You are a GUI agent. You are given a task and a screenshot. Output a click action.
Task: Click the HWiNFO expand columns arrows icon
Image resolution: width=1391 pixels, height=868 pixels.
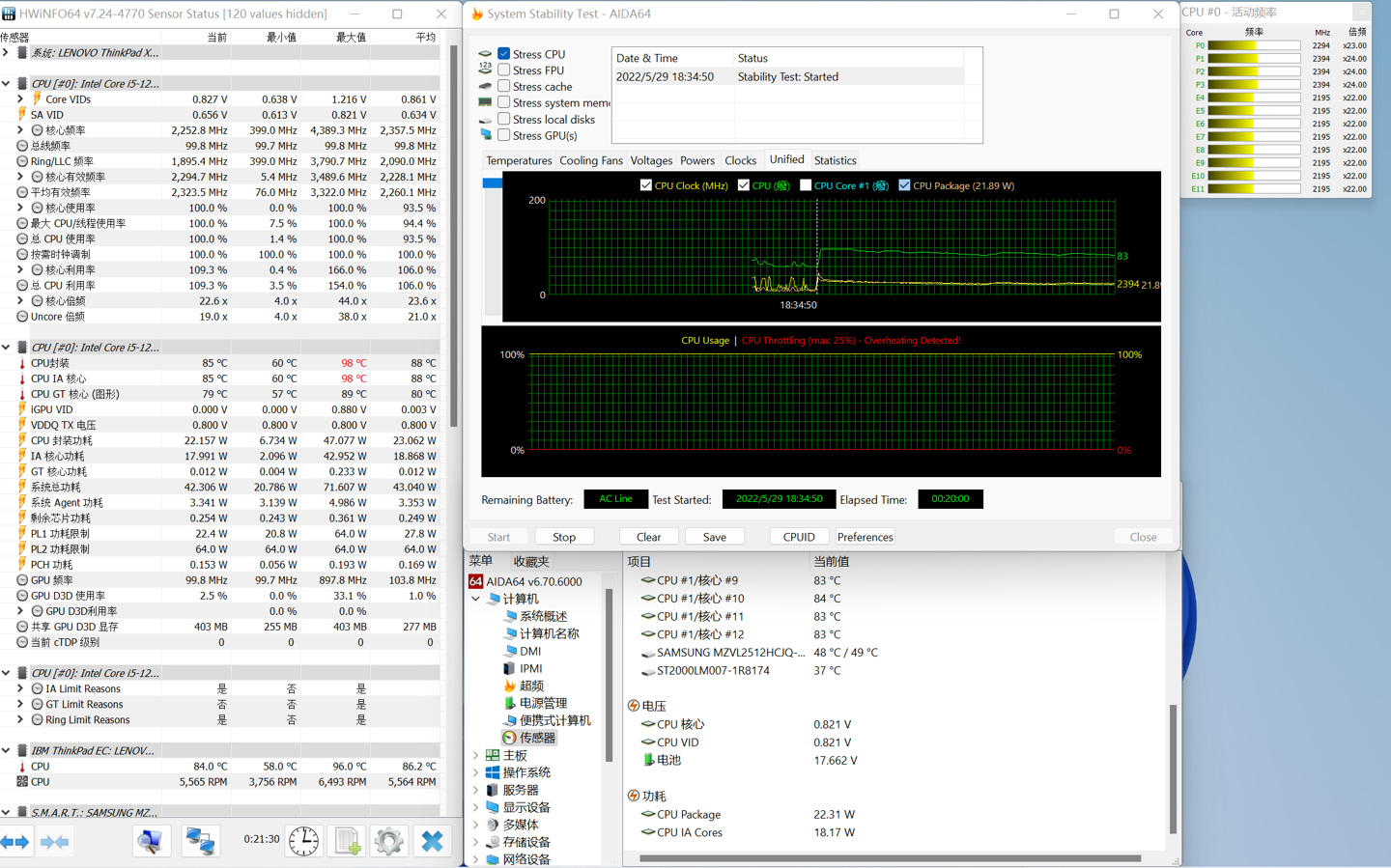tap(15, 842)
